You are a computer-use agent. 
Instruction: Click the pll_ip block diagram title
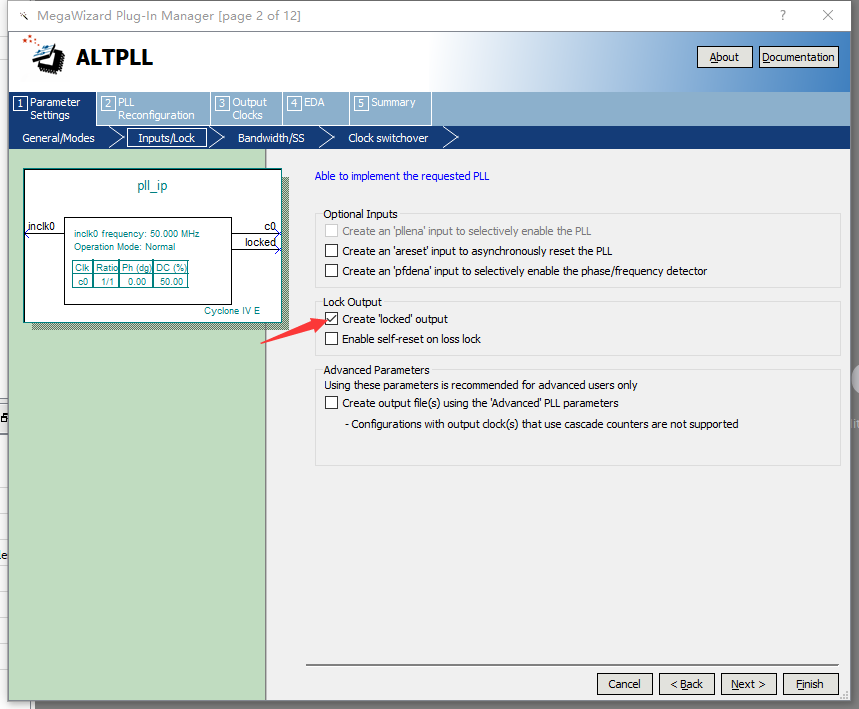click(152, 186)
